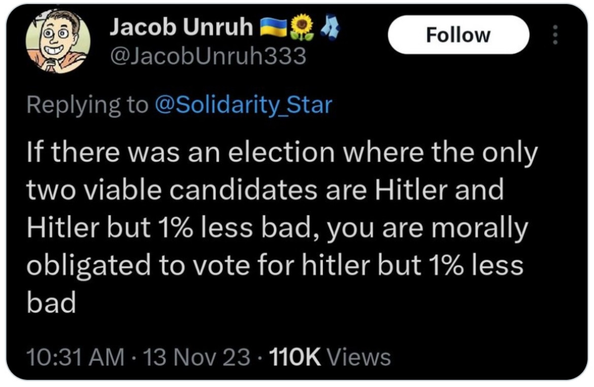Click the 10:31 AM timestamp

[75, 357]
